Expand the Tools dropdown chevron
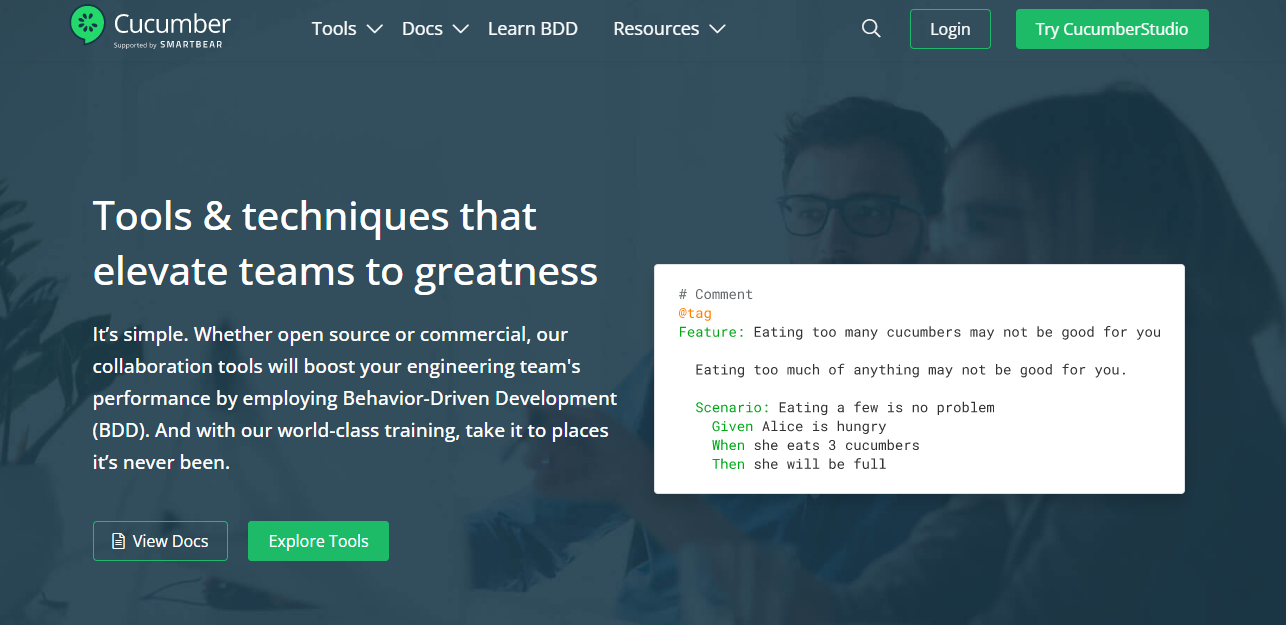Image resolution: width=1286 pixels, height=625 pixels. 374,29
